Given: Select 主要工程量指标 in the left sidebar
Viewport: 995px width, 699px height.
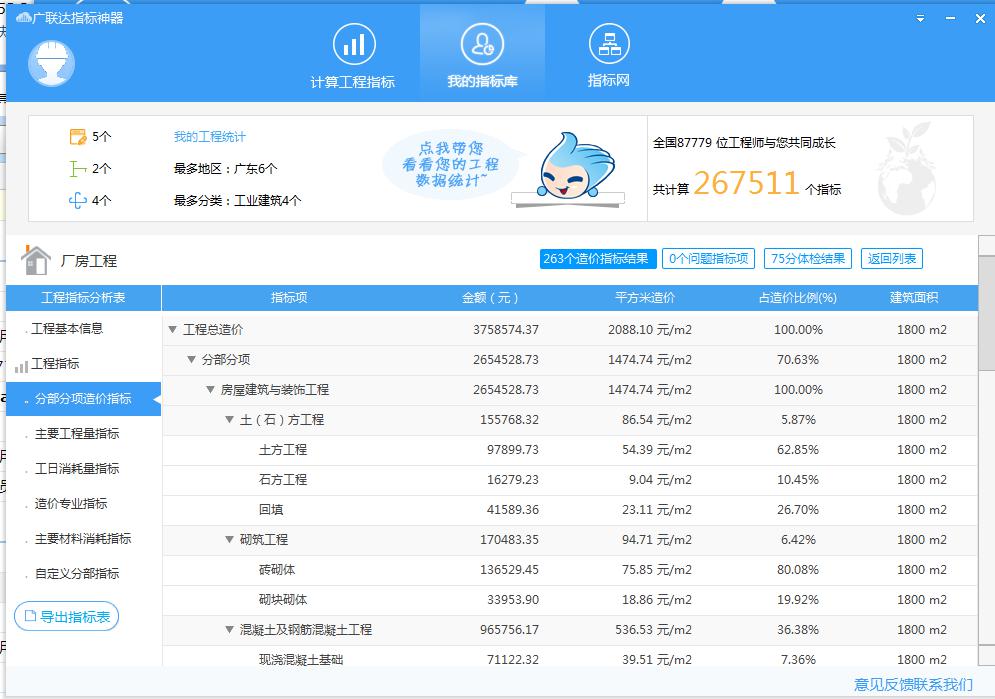Looking at the screenshot, I should coord(77,433).
